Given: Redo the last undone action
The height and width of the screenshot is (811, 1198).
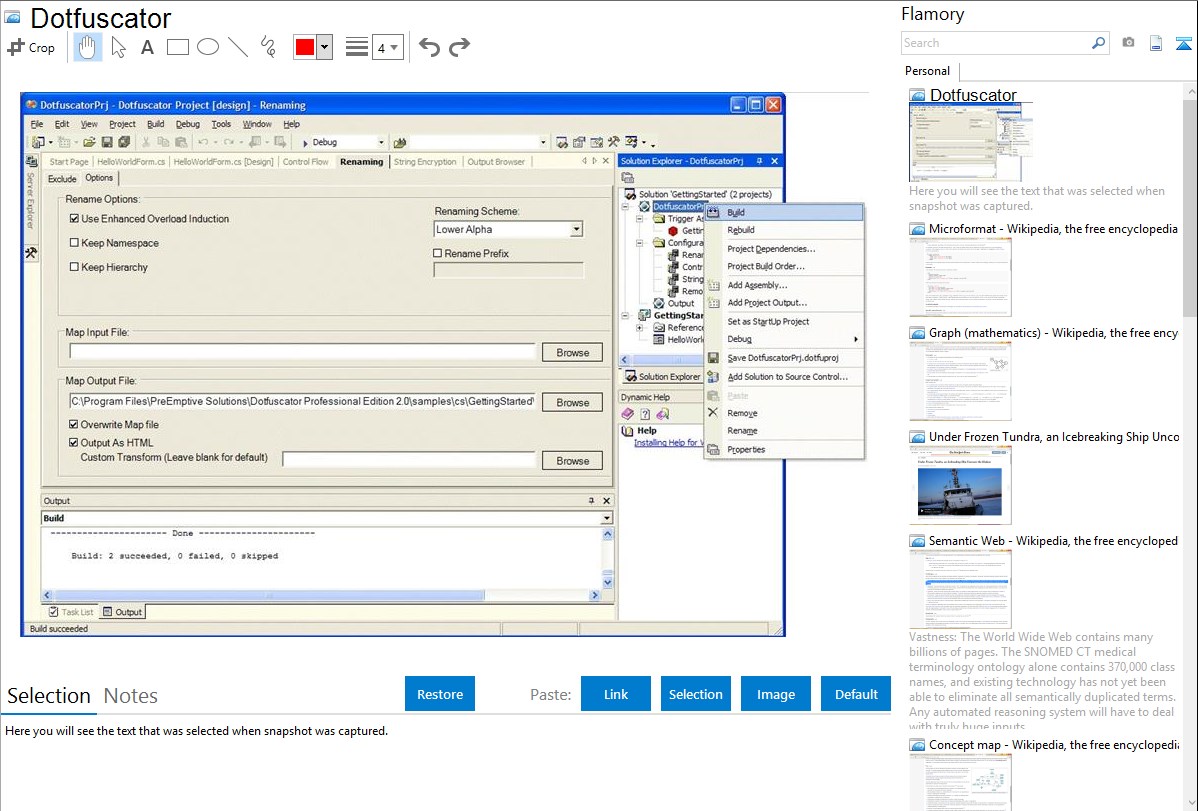Looking at the screenshot, I should [459, 47].
